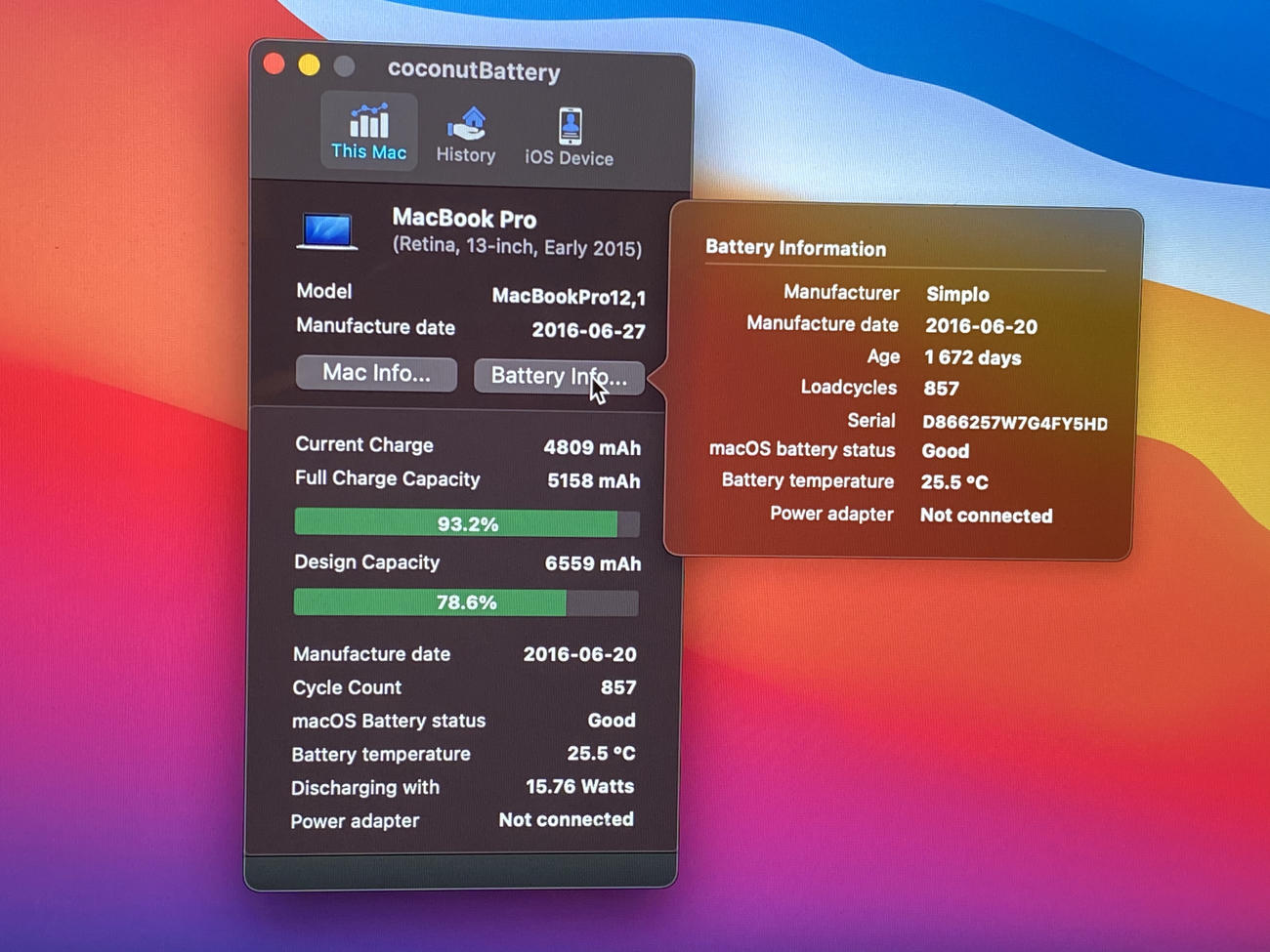Click the Simplo manufacturer value
Viewport: 1270px width, 952px height.
(x=957, y=294)
